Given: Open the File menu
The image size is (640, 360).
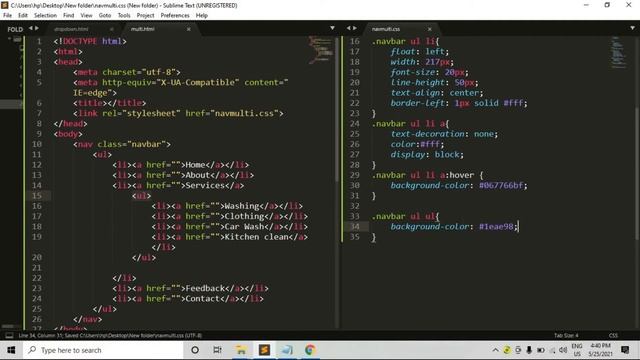Looking at the screenshot, I should [x=7, y=16].
